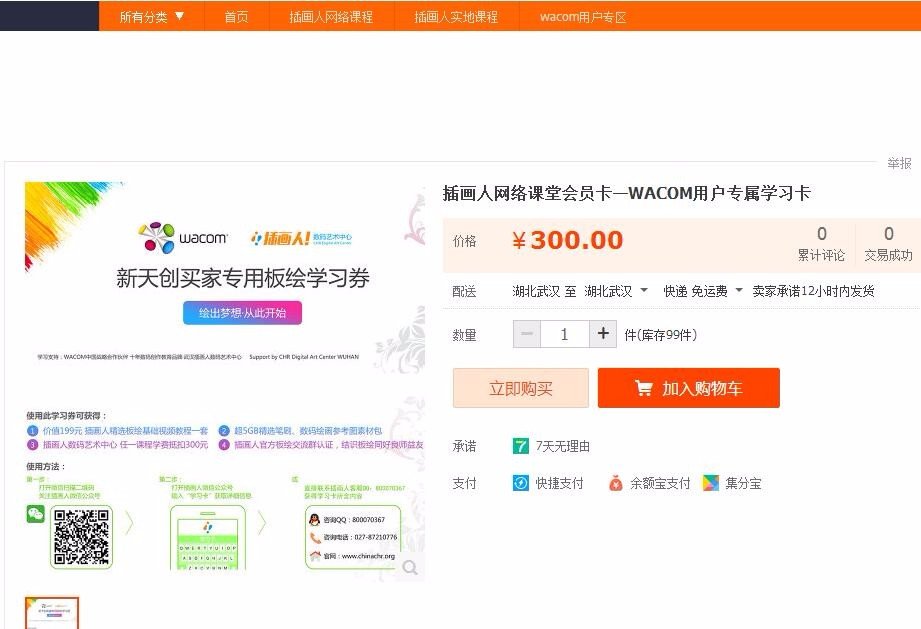The width and height of the screenshot is (921, 629).
Task: Click the 立即购买 buy now button
Action: 522,387
